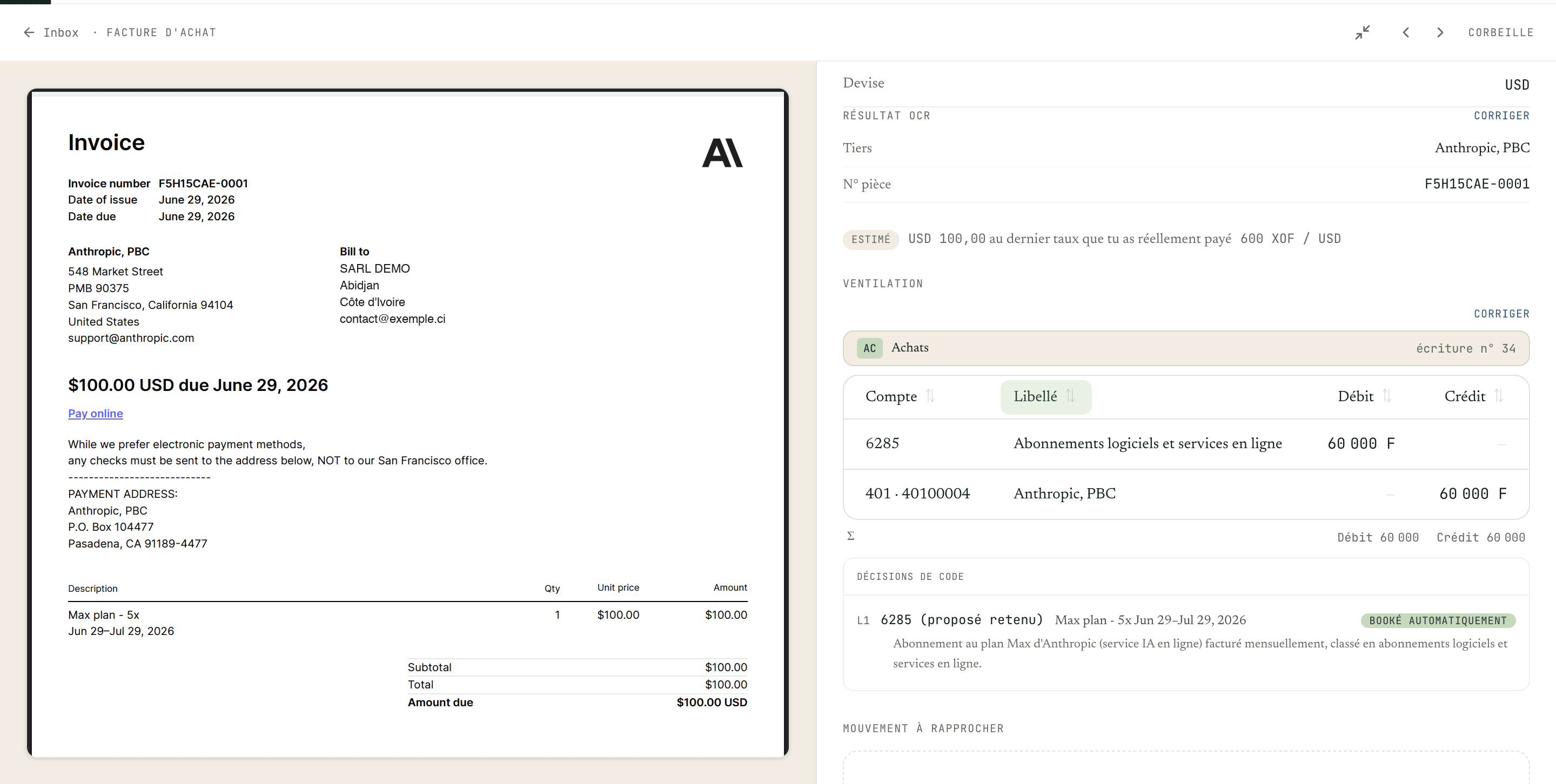Collapse the fullscreen view with the shrink icon
The height and width of the screenshot is (784, 1556).
(1362, 32)
